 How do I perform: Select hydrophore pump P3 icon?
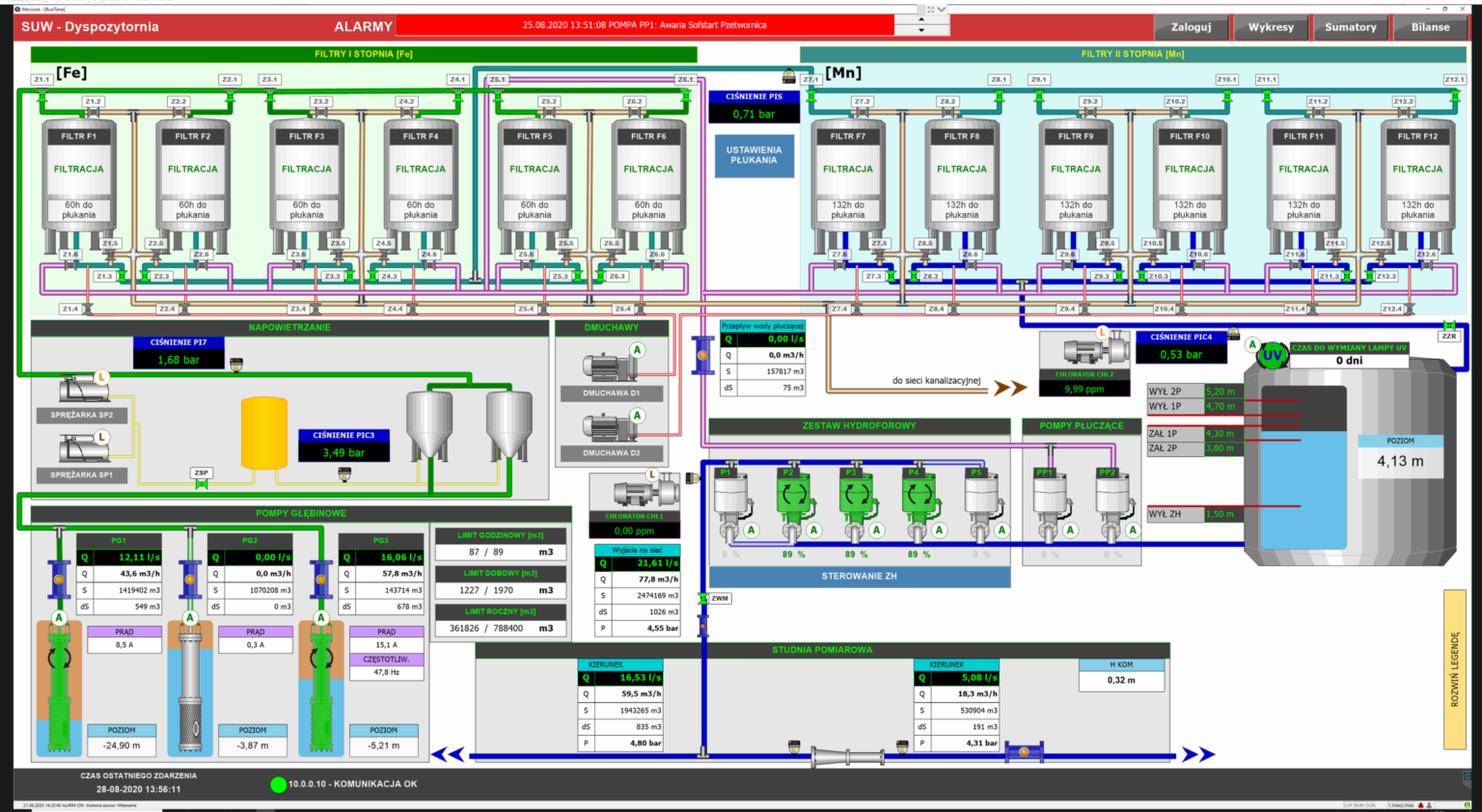[x=857, y=495]
